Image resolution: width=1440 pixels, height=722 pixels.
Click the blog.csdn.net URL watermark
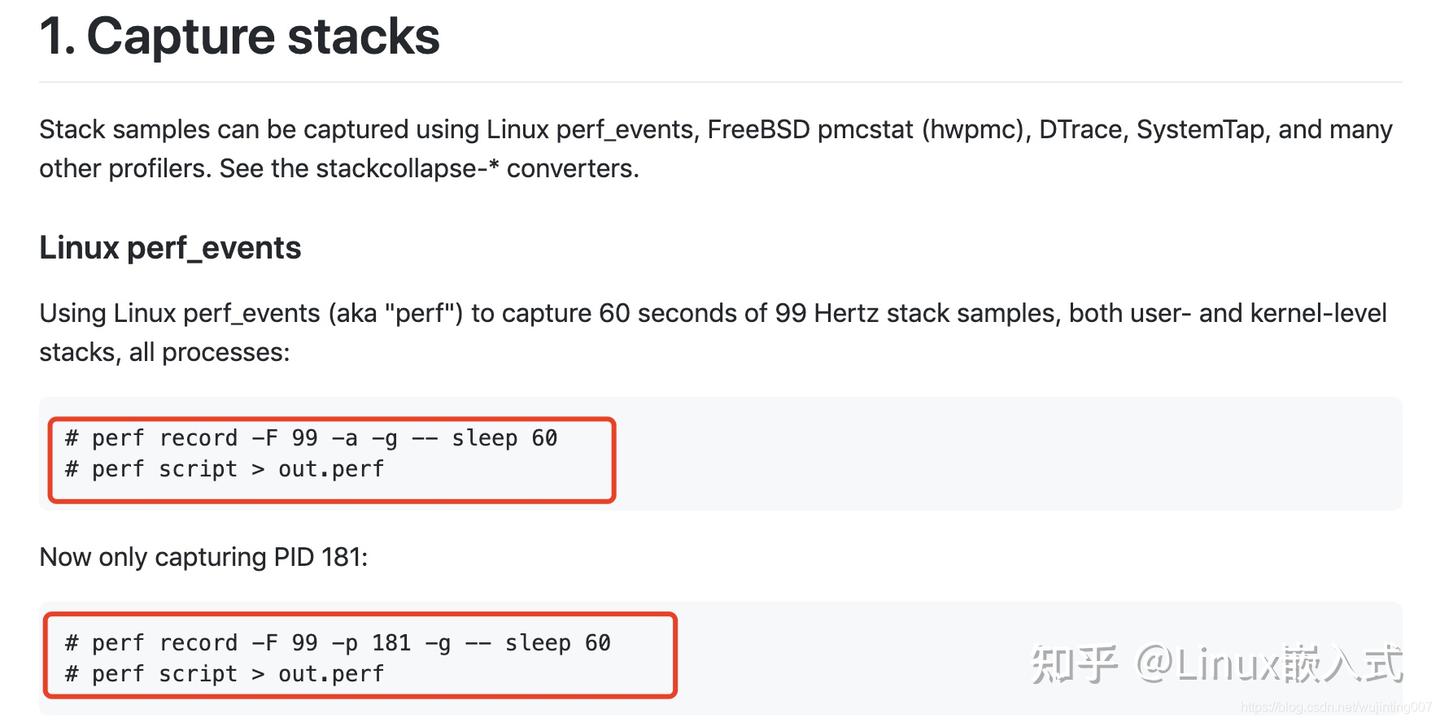pos(1336,708)
